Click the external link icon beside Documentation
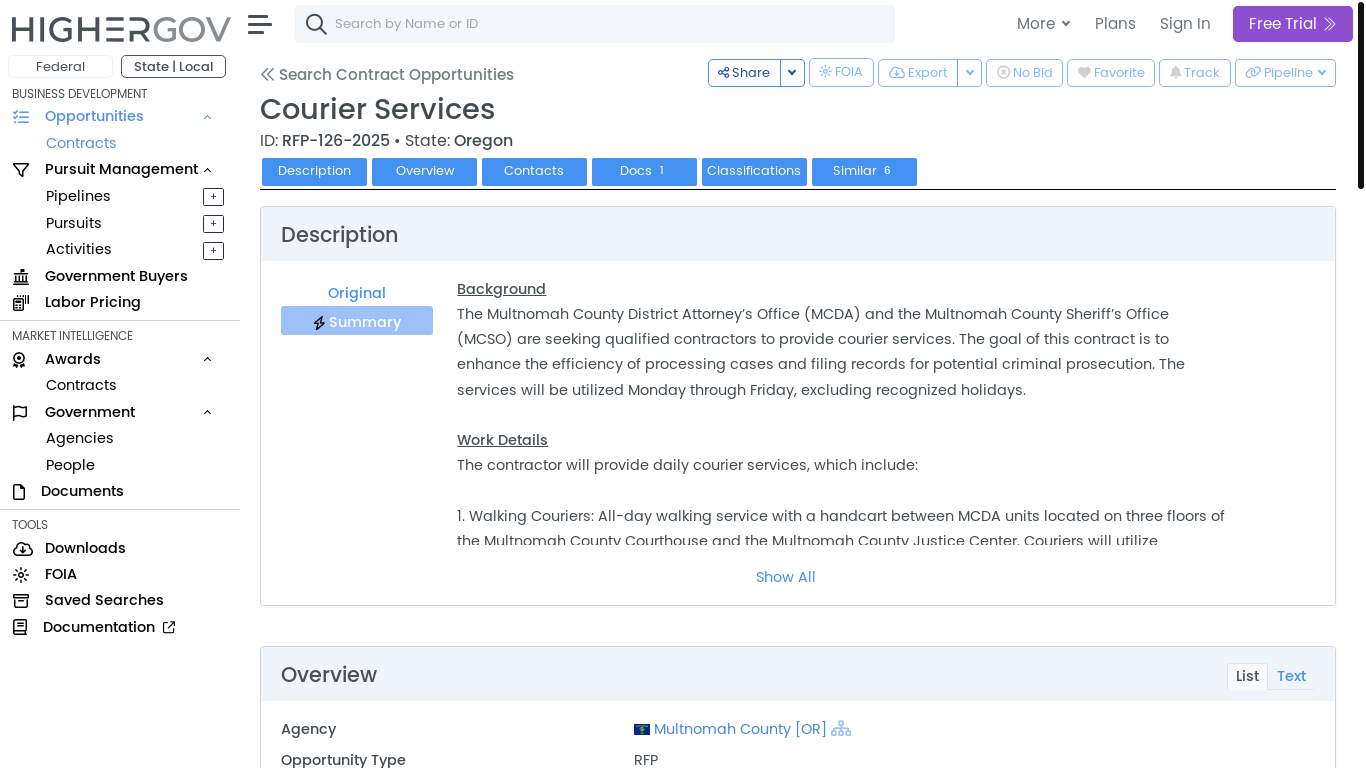Screen dimensions: 1366x768 (x=169, y=628)
